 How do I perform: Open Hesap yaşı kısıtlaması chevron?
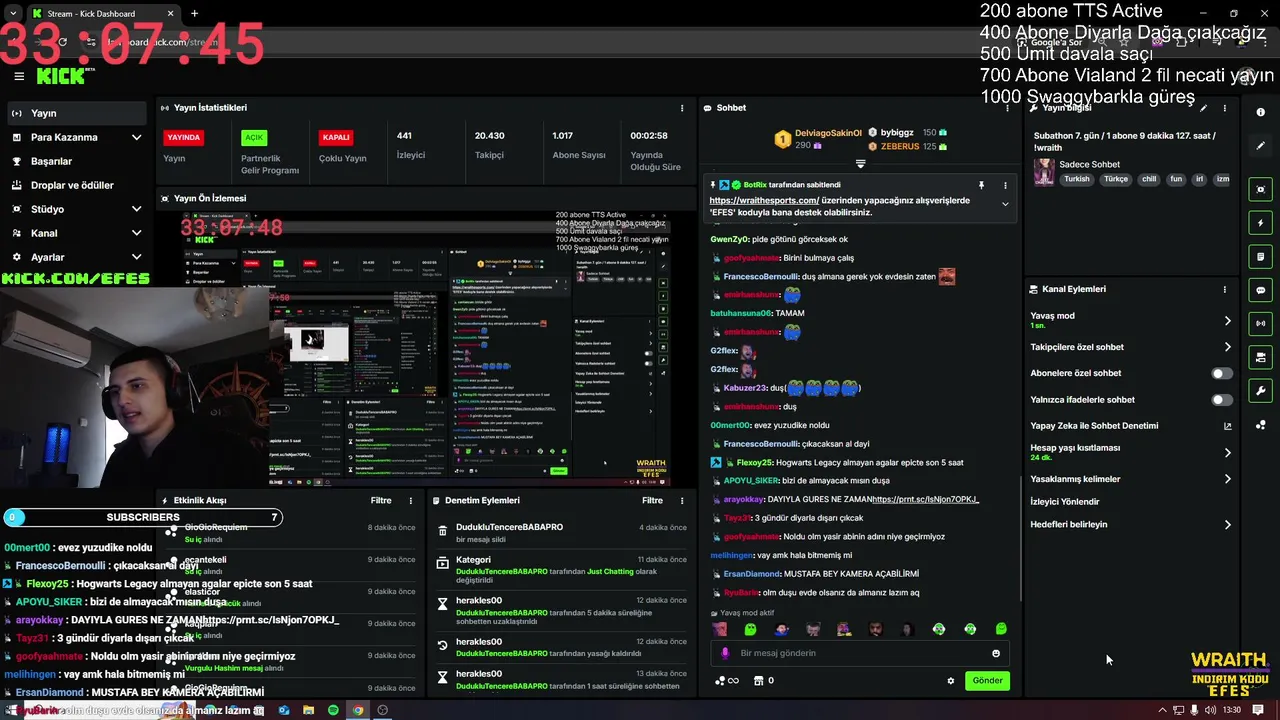click(x=1228, y=453)
